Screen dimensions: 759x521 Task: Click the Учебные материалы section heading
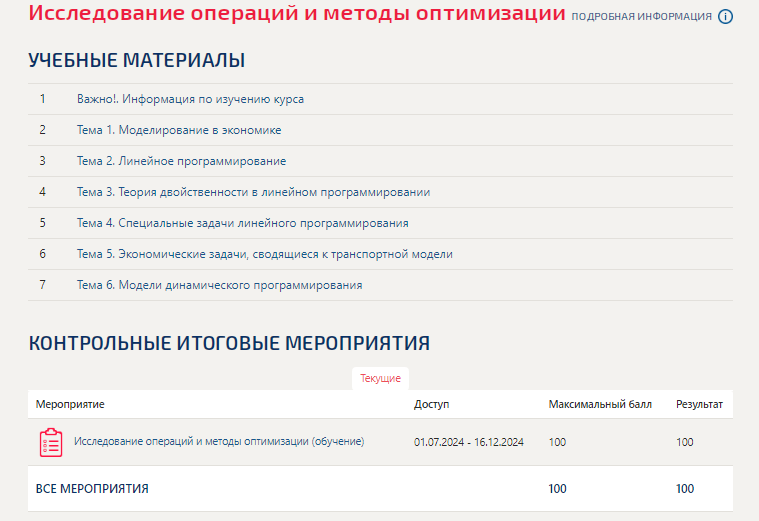[x=137, y=61]
